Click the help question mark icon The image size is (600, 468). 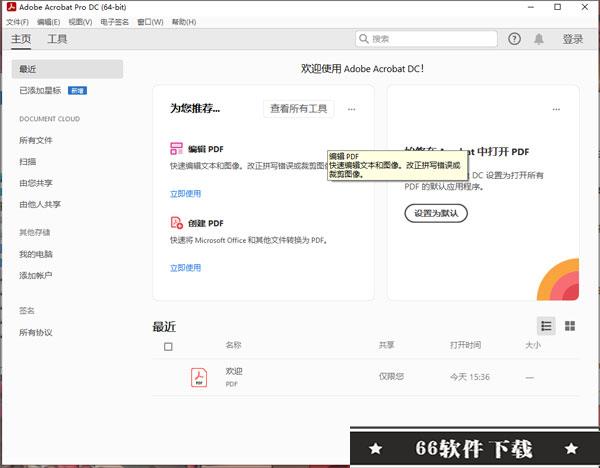coord(514,39)
